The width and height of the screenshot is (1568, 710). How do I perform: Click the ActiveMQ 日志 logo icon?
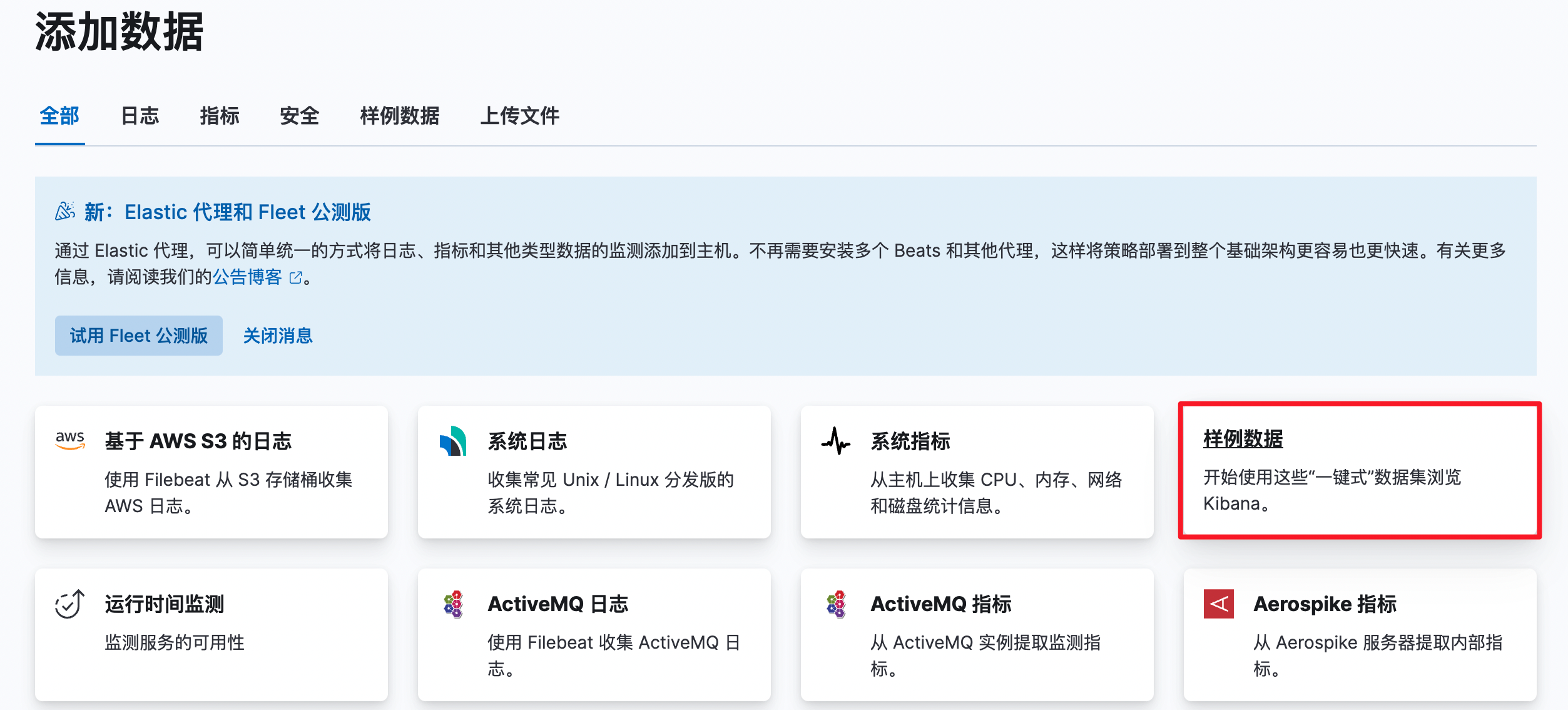pyautogui.click(x=453, y=604)
